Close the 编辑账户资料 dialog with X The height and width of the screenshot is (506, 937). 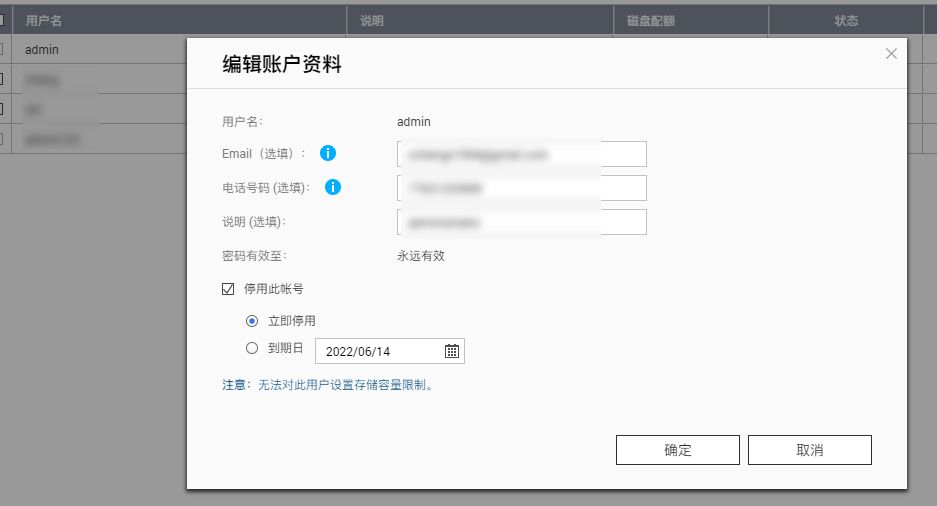[891, 54]
